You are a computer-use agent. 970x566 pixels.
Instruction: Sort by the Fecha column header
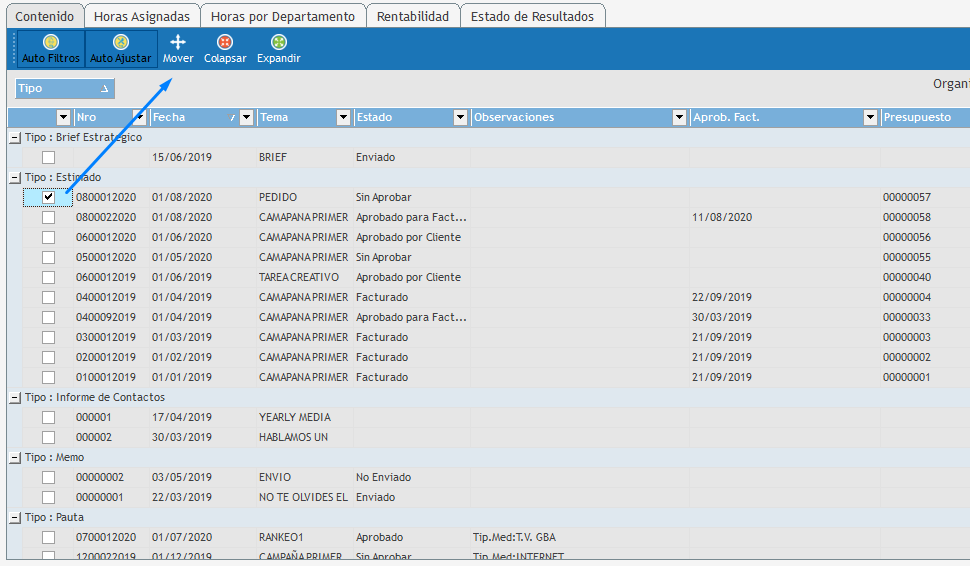click(190, 118)
